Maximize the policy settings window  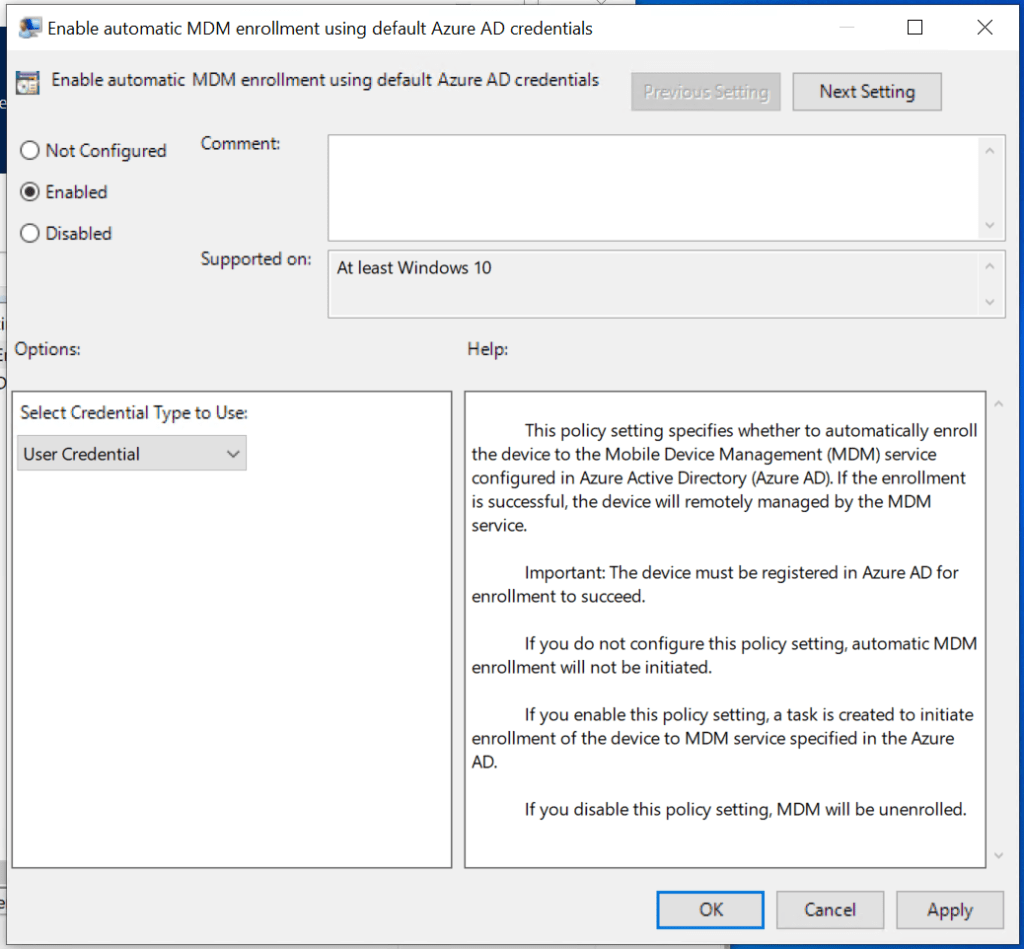914,28
